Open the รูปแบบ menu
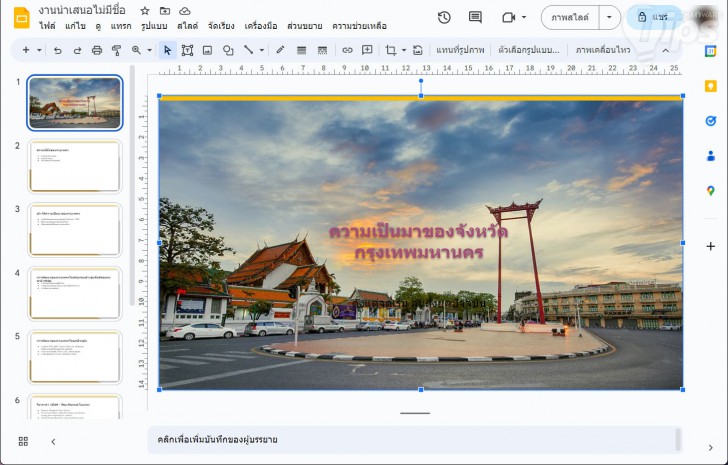This screenshot has width=728, height=465. [154, 26]
